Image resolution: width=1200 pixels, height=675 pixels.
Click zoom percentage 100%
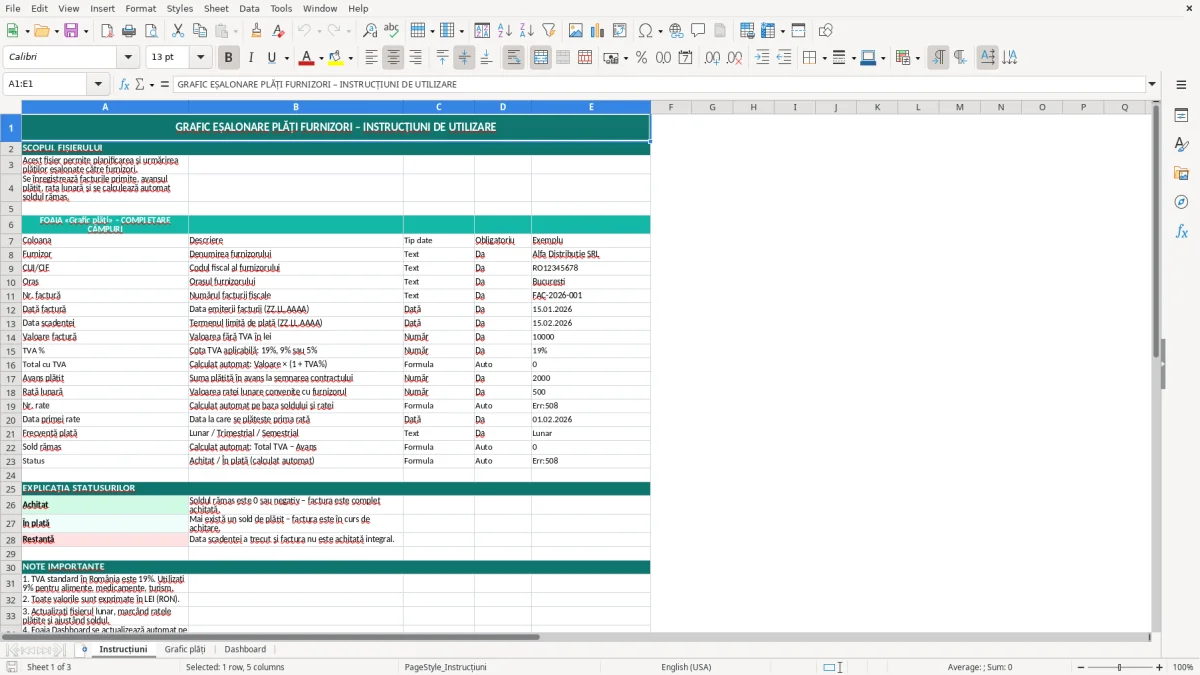click(1183, 667)
